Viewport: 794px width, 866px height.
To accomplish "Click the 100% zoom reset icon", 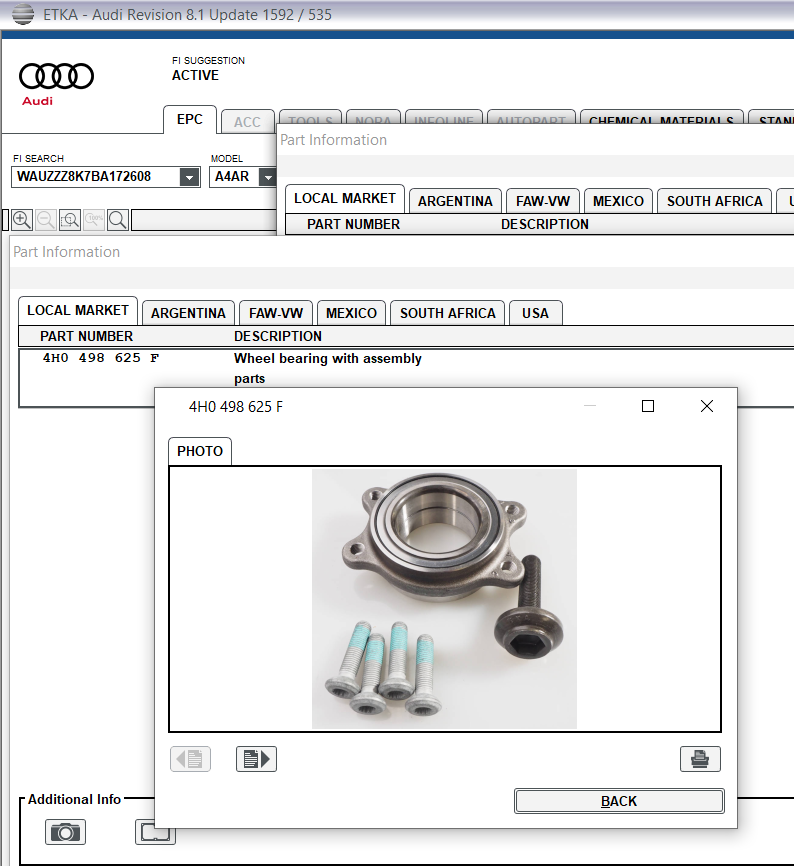I will (x=94, y=220).
